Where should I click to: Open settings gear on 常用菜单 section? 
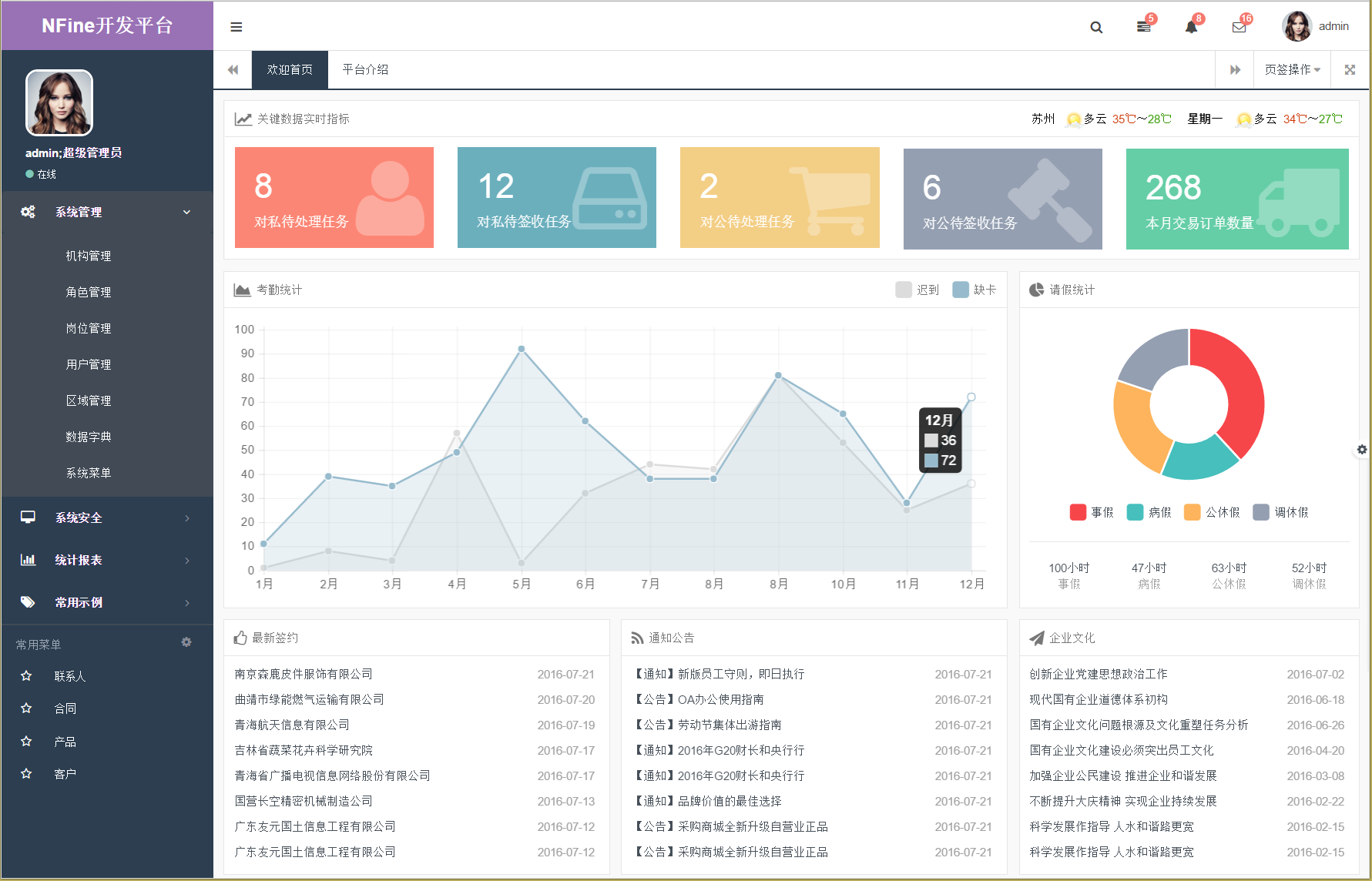tap(186, 642)
